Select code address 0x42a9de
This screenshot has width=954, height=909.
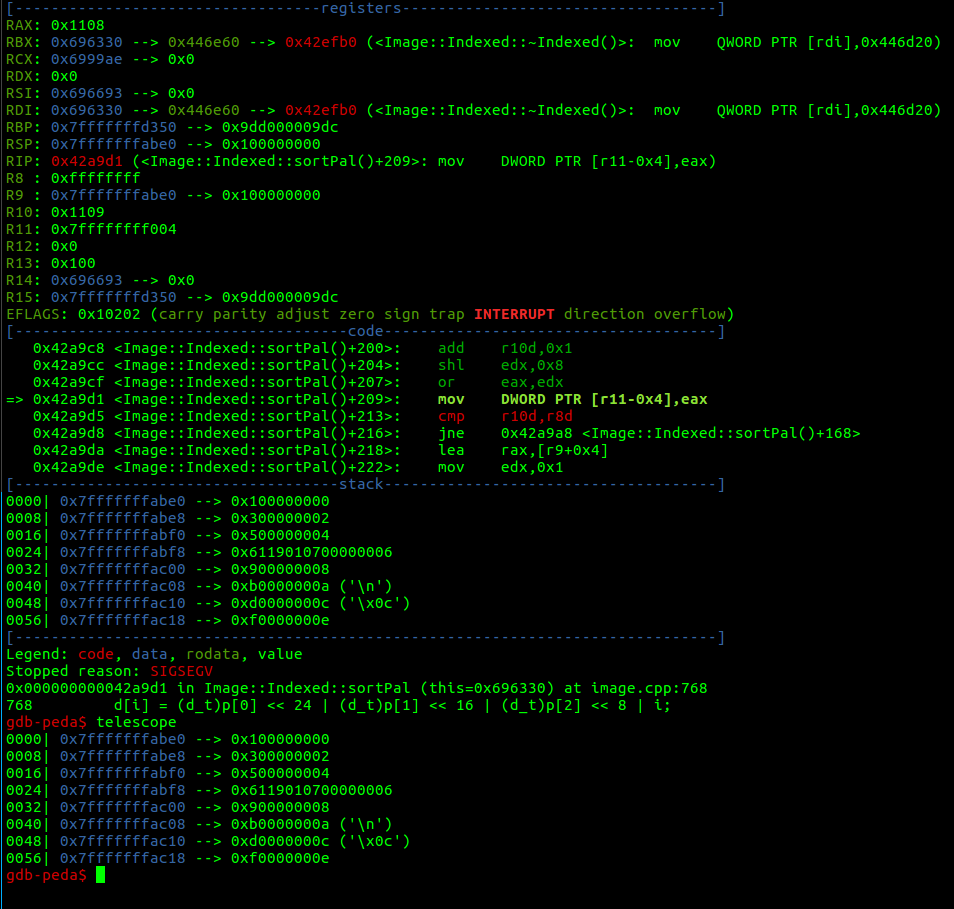(68, 468)
